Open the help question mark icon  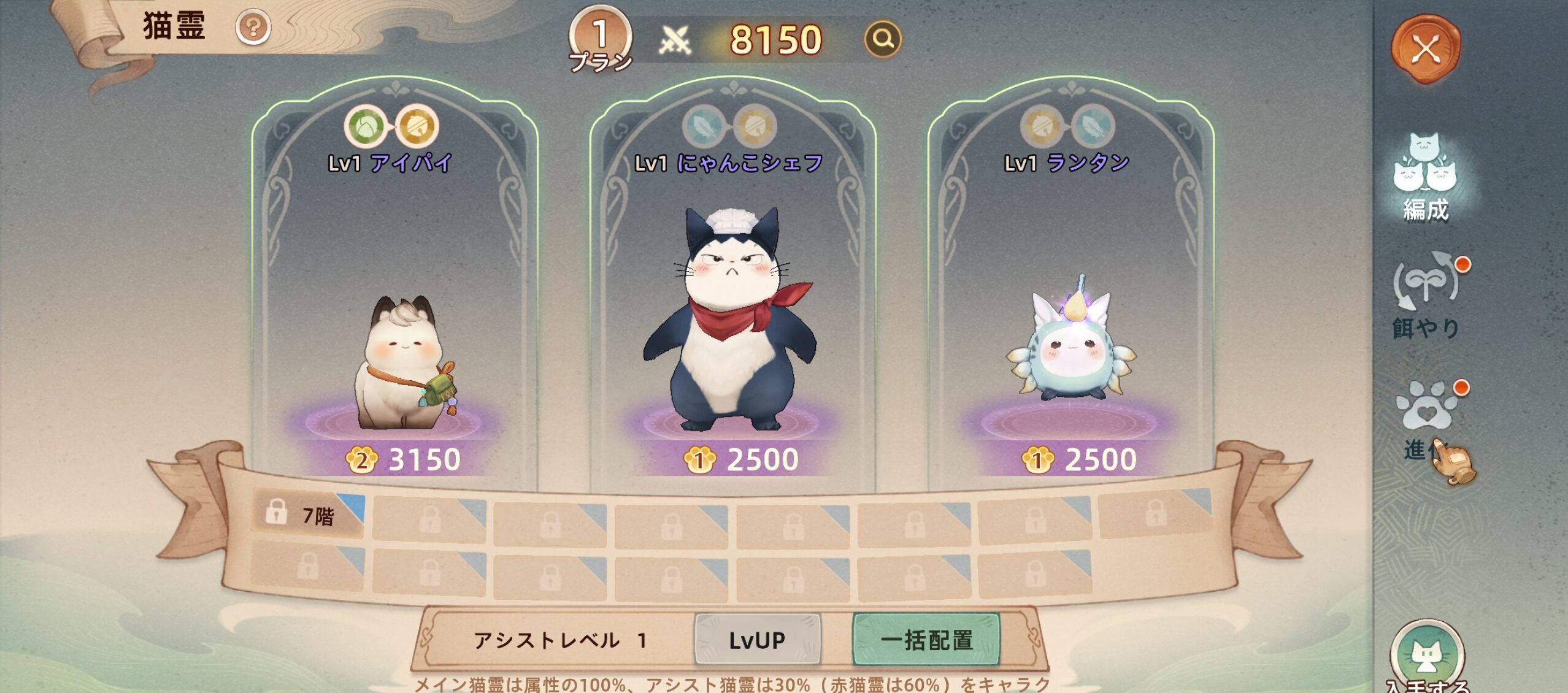[x=253, y=28]
